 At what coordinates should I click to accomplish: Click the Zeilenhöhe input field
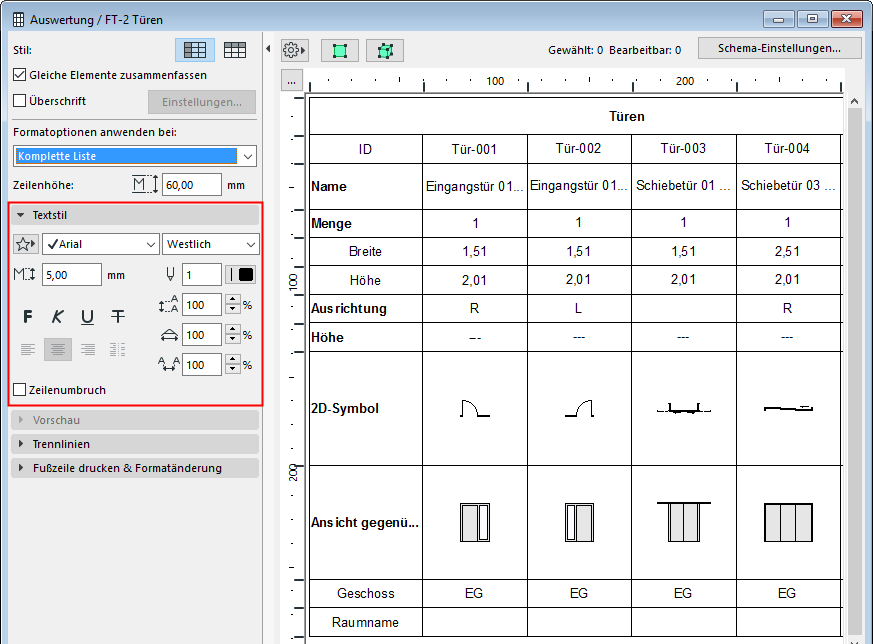click(192, 185)
